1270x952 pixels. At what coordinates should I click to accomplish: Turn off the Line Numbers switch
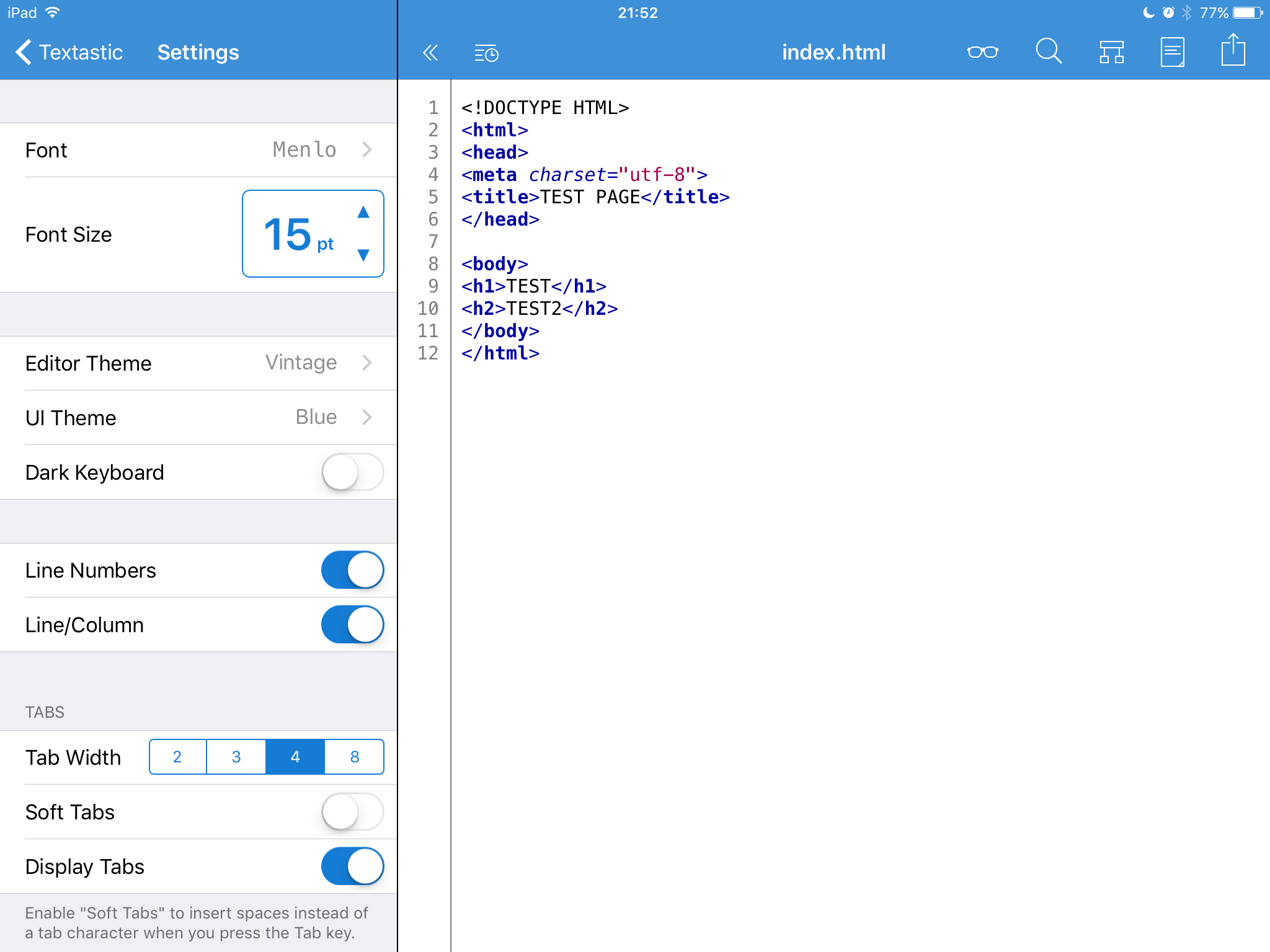(352, 570)
